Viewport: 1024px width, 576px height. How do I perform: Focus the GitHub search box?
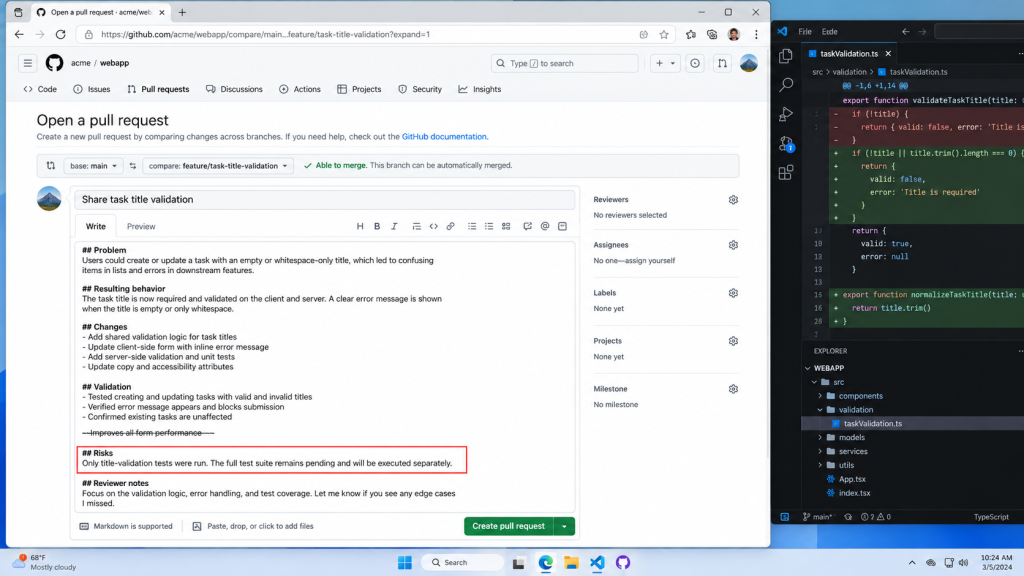point(564,63)
